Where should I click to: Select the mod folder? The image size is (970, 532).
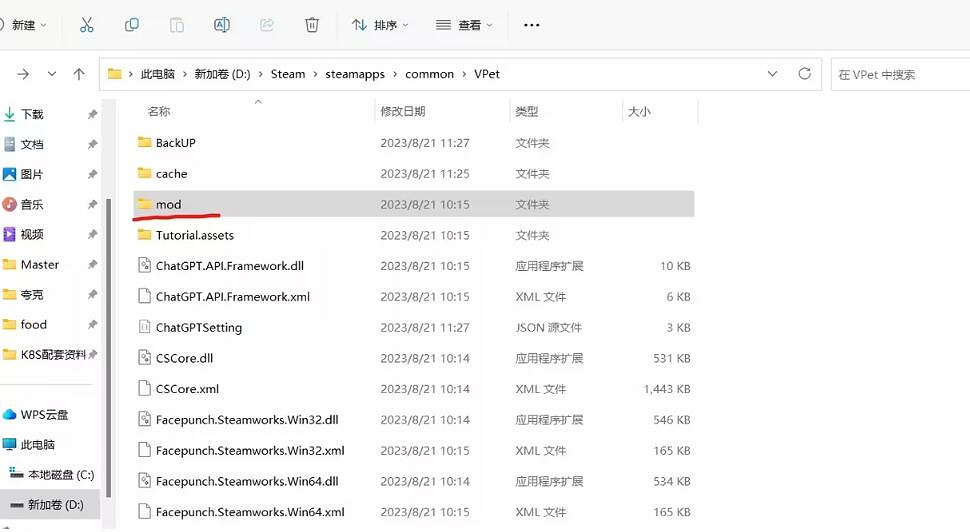pos(413,204)
